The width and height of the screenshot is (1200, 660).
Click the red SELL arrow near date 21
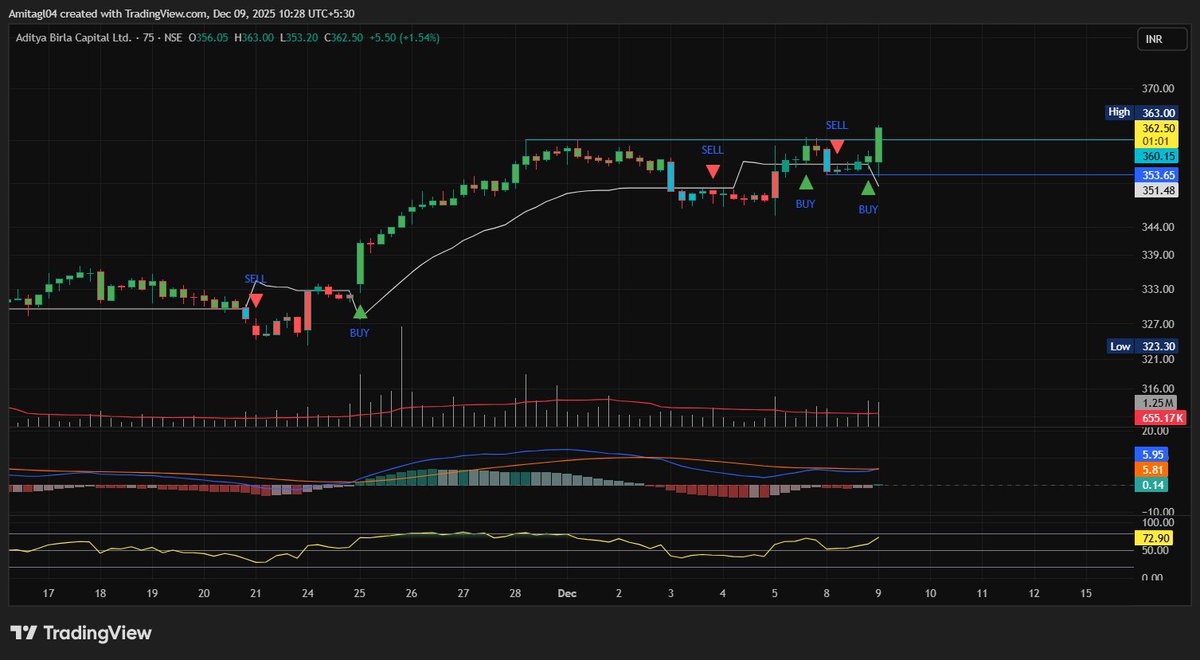pos(256,299)
